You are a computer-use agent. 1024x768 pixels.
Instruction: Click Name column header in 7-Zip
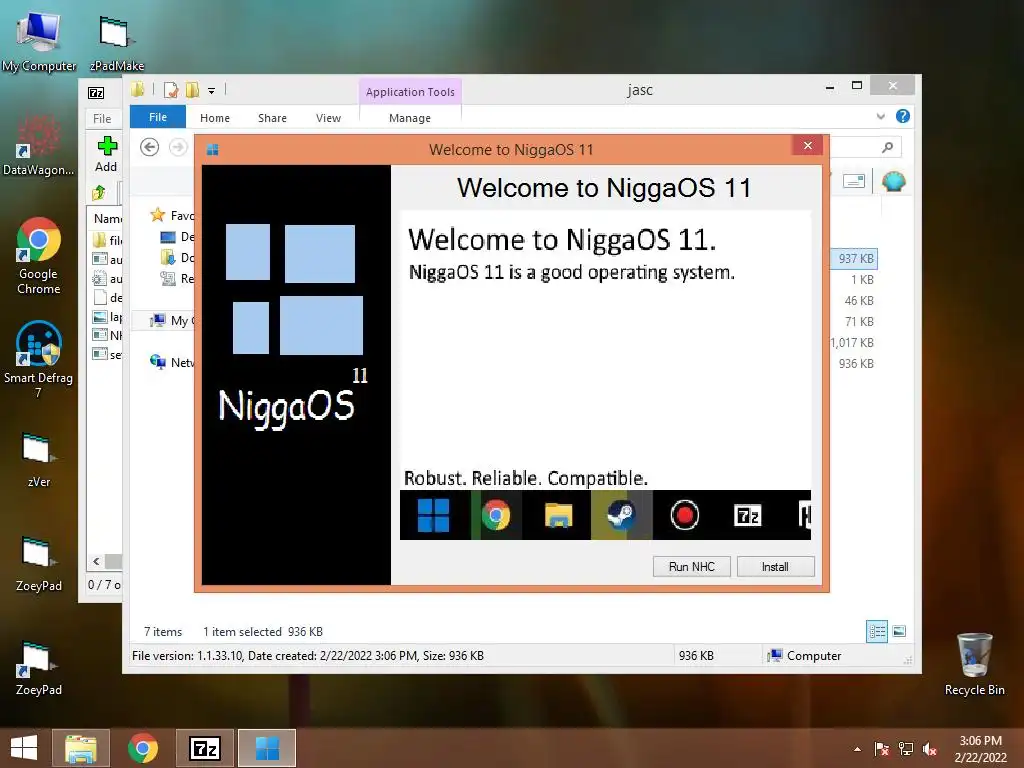click(107, 218)
